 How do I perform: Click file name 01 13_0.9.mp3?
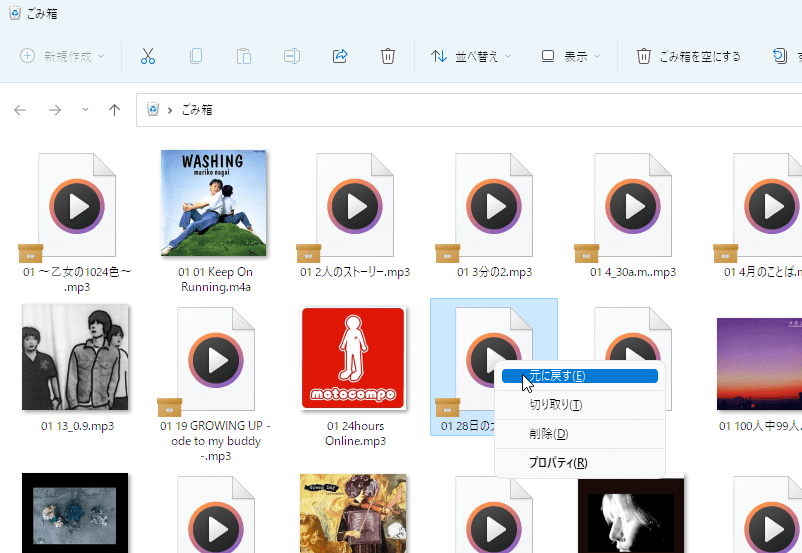[77, 426]
